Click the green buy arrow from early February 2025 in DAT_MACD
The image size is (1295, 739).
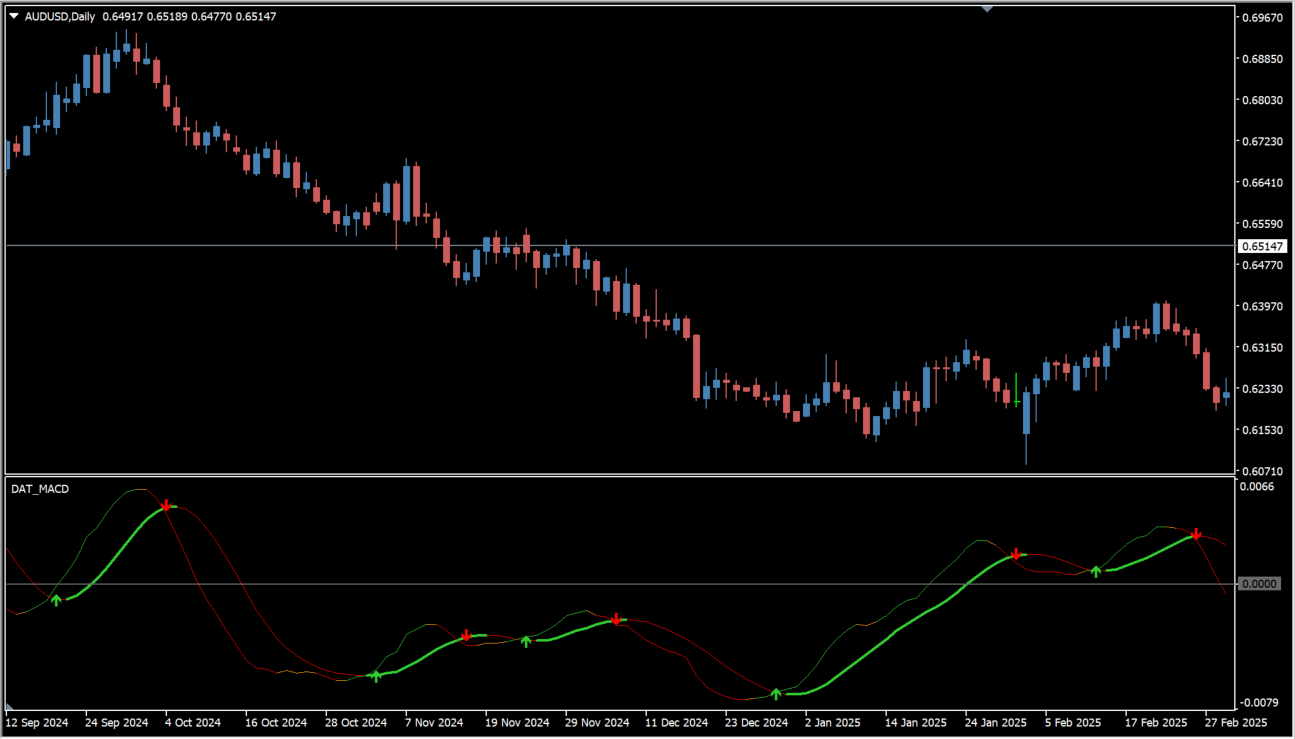coord(1096,571)
